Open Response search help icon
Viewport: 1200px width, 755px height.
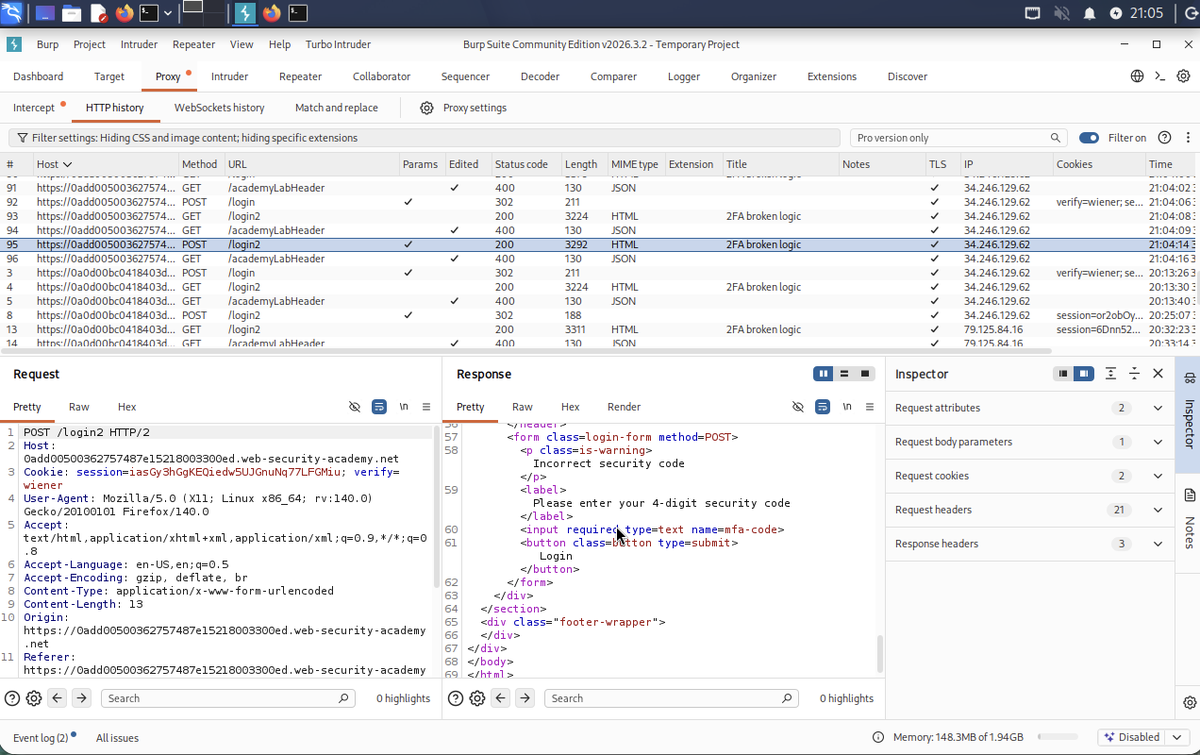tap(456, 698)
